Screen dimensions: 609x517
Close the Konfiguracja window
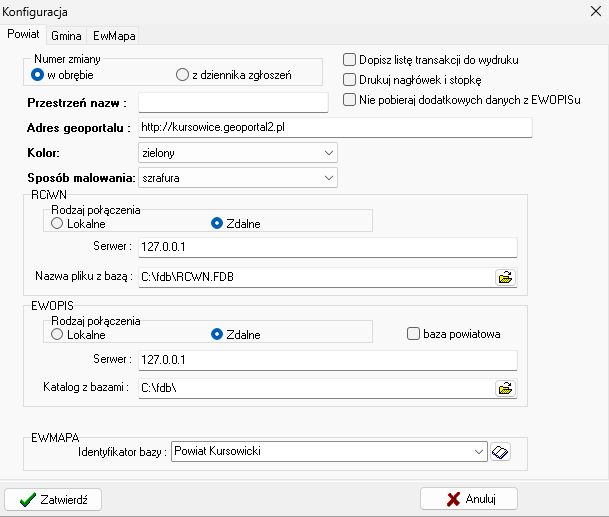click(596, 11)
